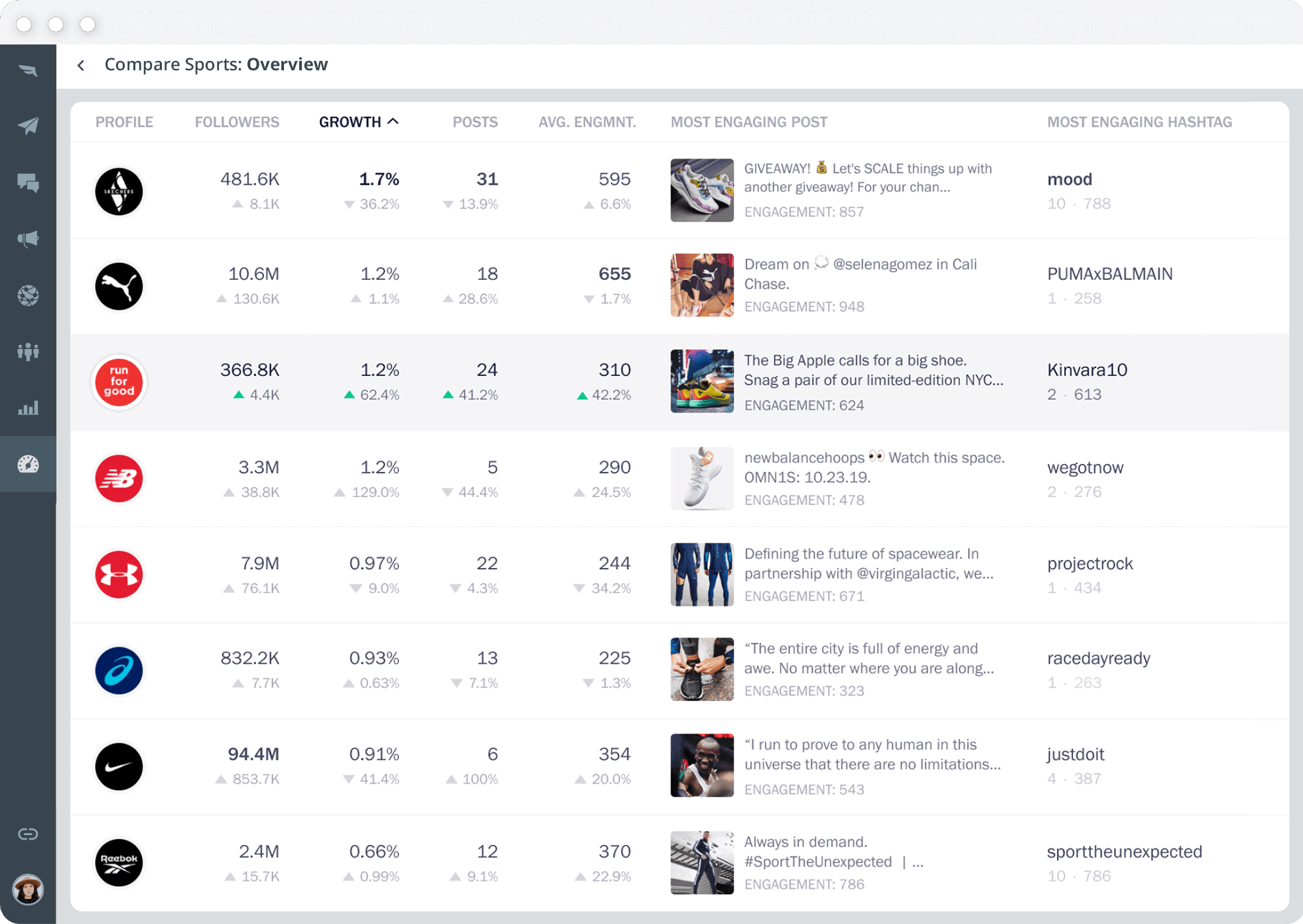
Task: Click the wegotnow hashtag
Action: point(1085,468)
